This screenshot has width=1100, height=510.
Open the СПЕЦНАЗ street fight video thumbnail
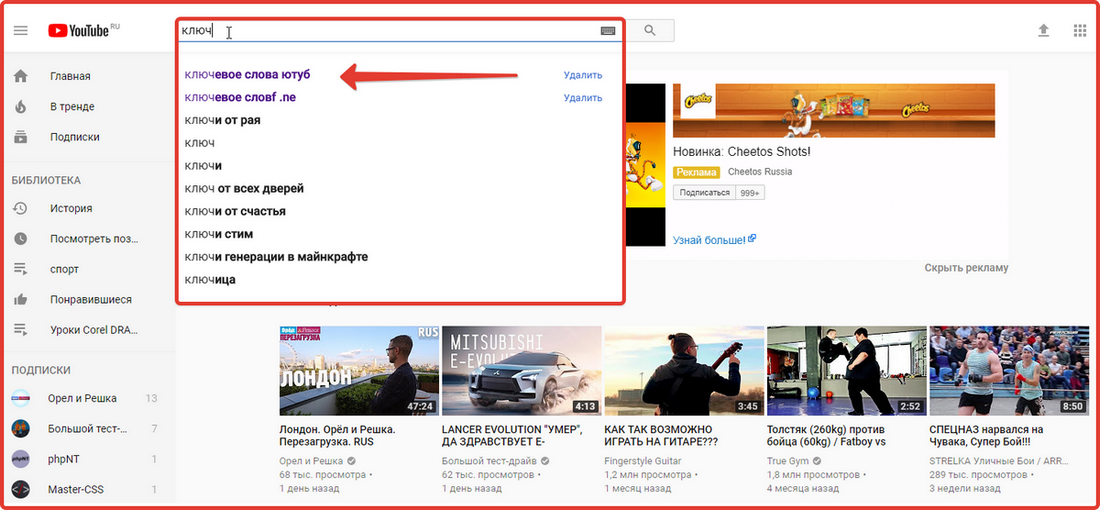pos(1009,370)
